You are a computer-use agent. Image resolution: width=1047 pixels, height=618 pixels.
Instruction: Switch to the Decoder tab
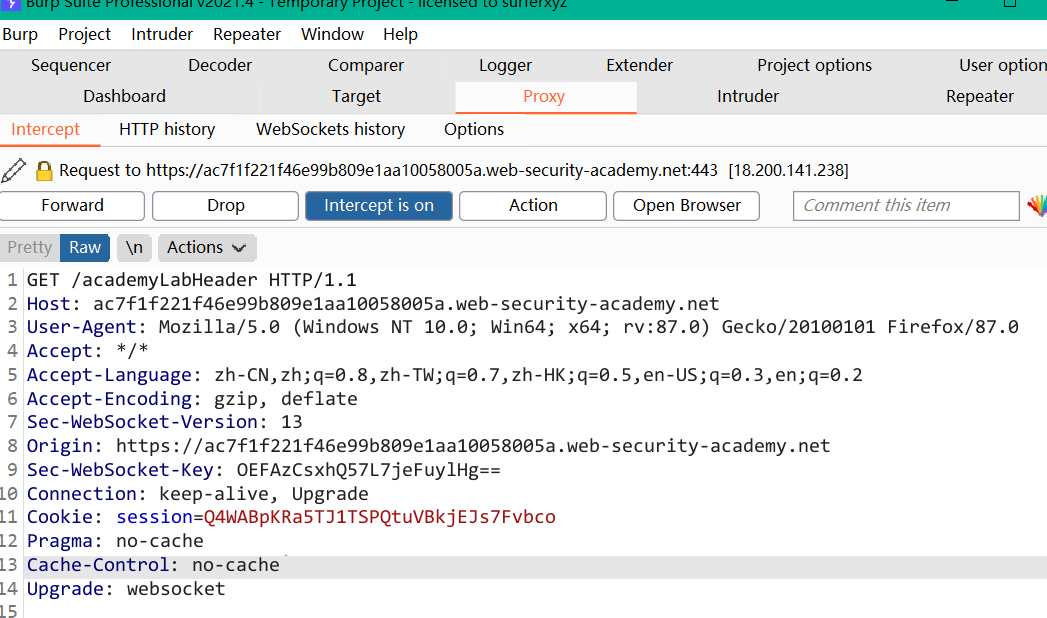(x=220, y=65)
